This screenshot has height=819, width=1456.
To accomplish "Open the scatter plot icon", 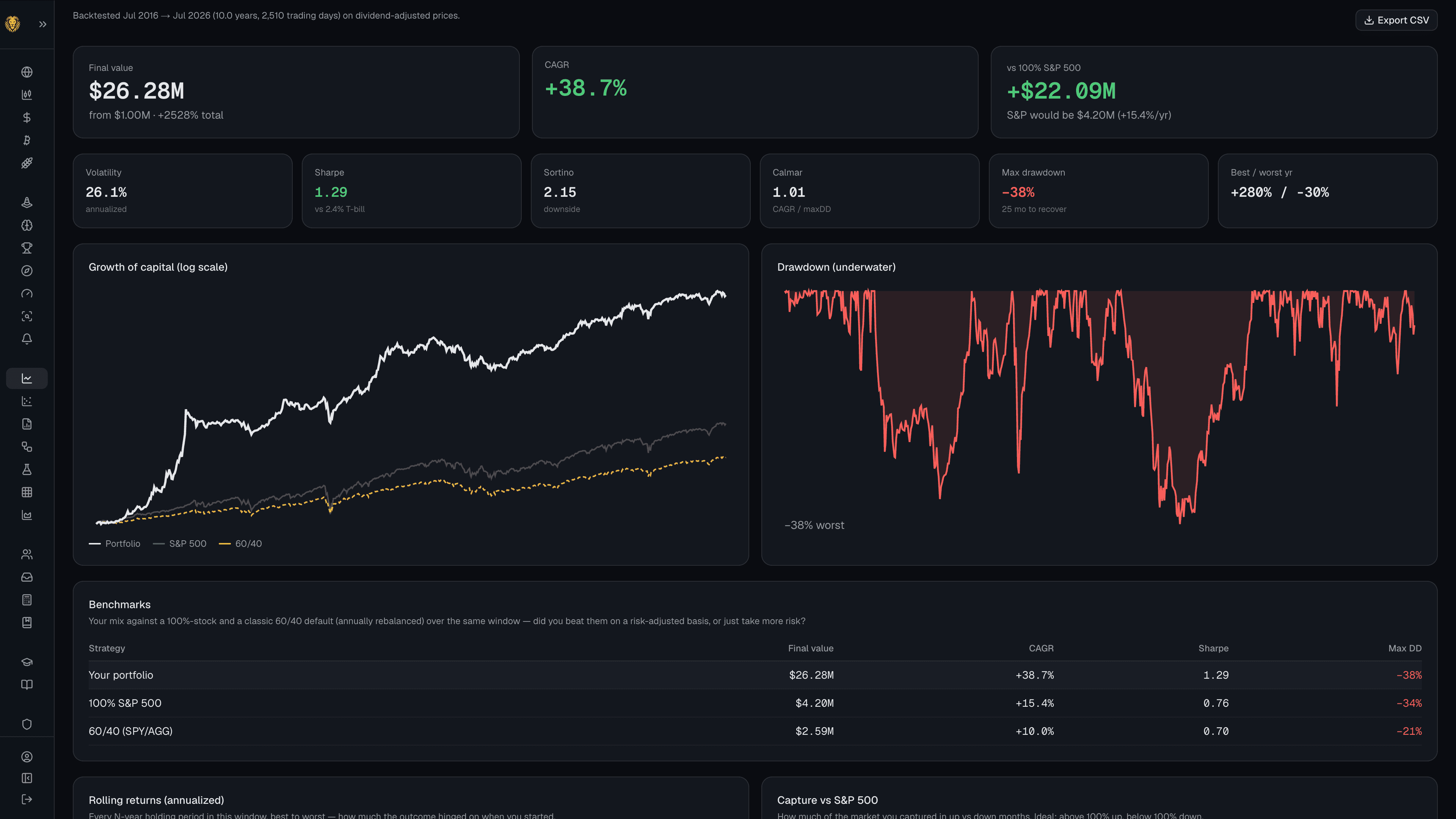I will (27, 401).
